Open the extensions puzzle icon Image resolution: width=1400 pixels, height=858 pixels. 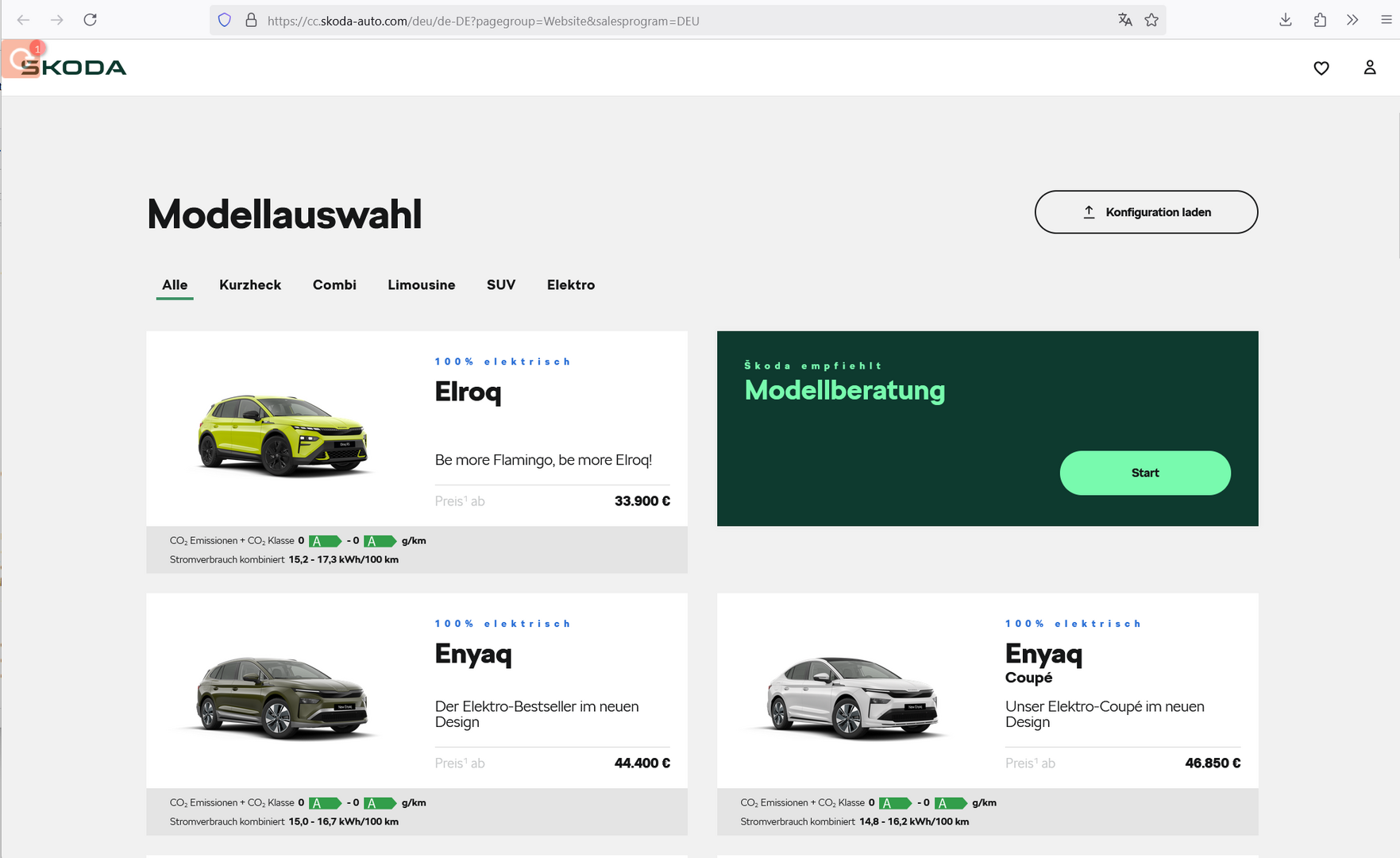[1320, 20]
